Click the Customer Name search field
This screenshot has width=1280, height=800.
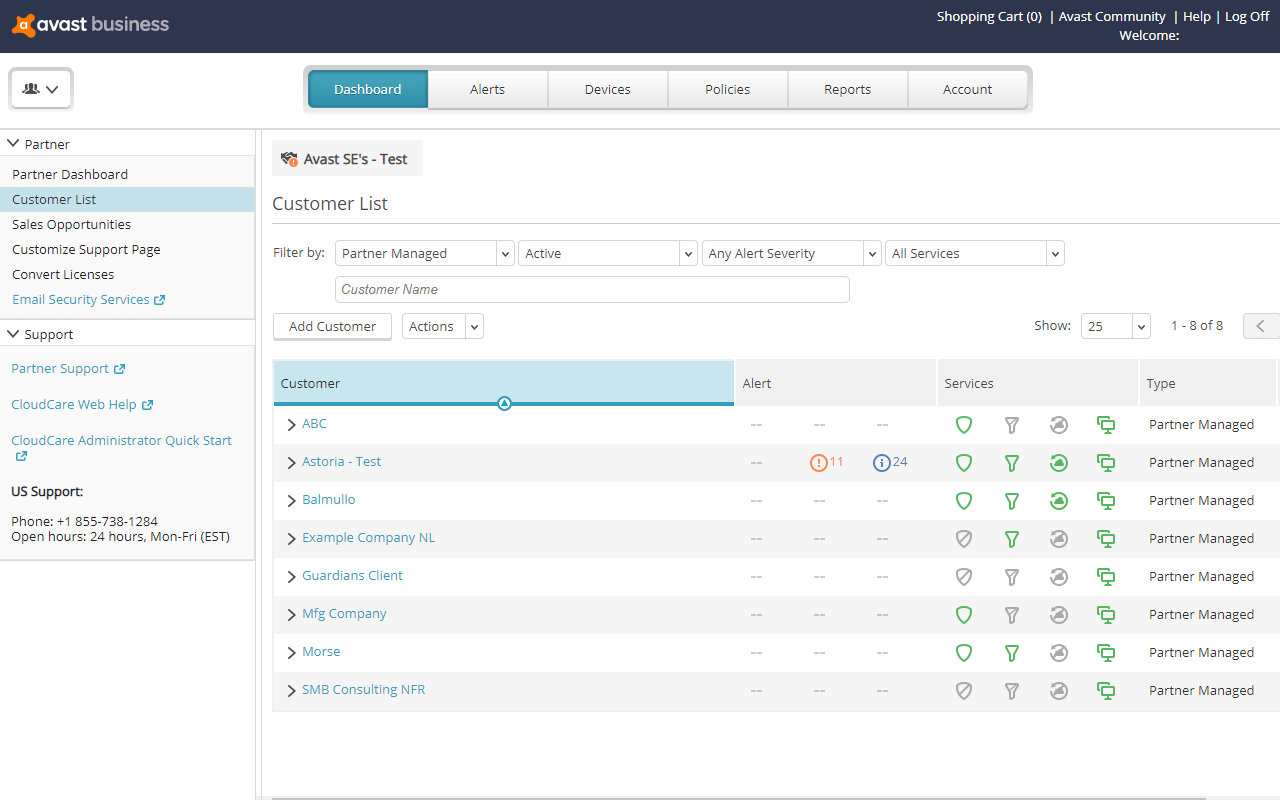click(x=592, y=289)
